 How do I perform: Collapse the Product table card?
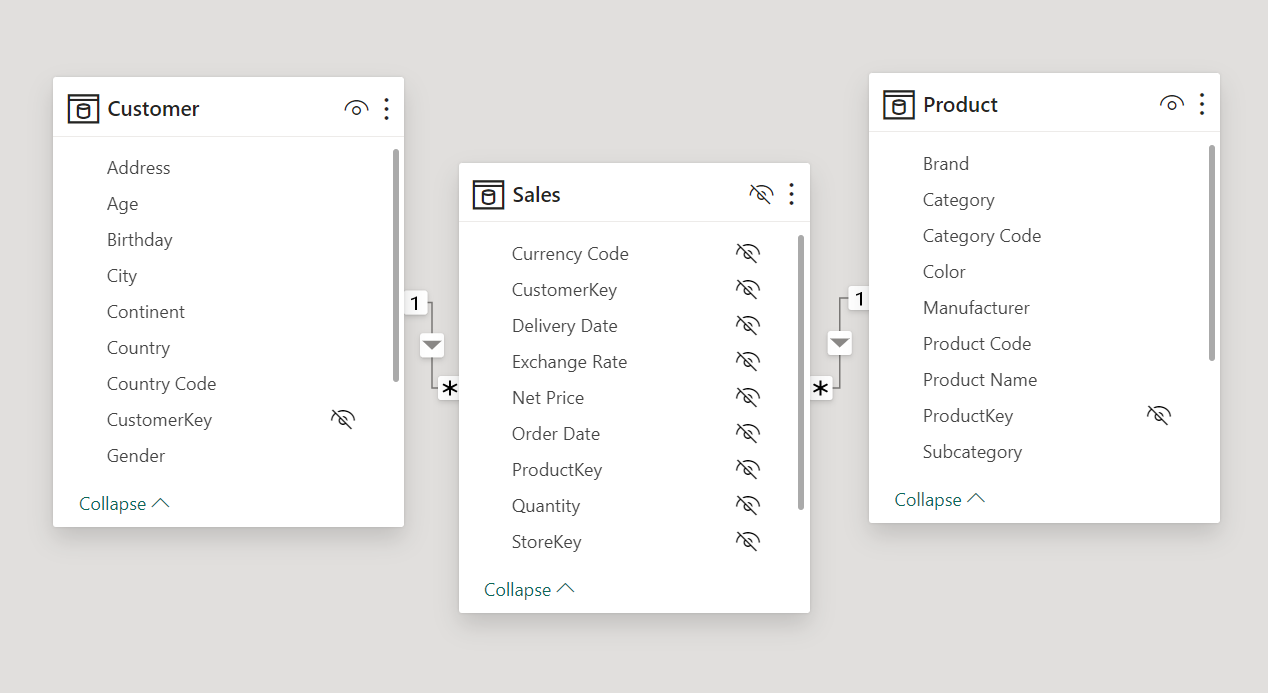coord(939,500)
